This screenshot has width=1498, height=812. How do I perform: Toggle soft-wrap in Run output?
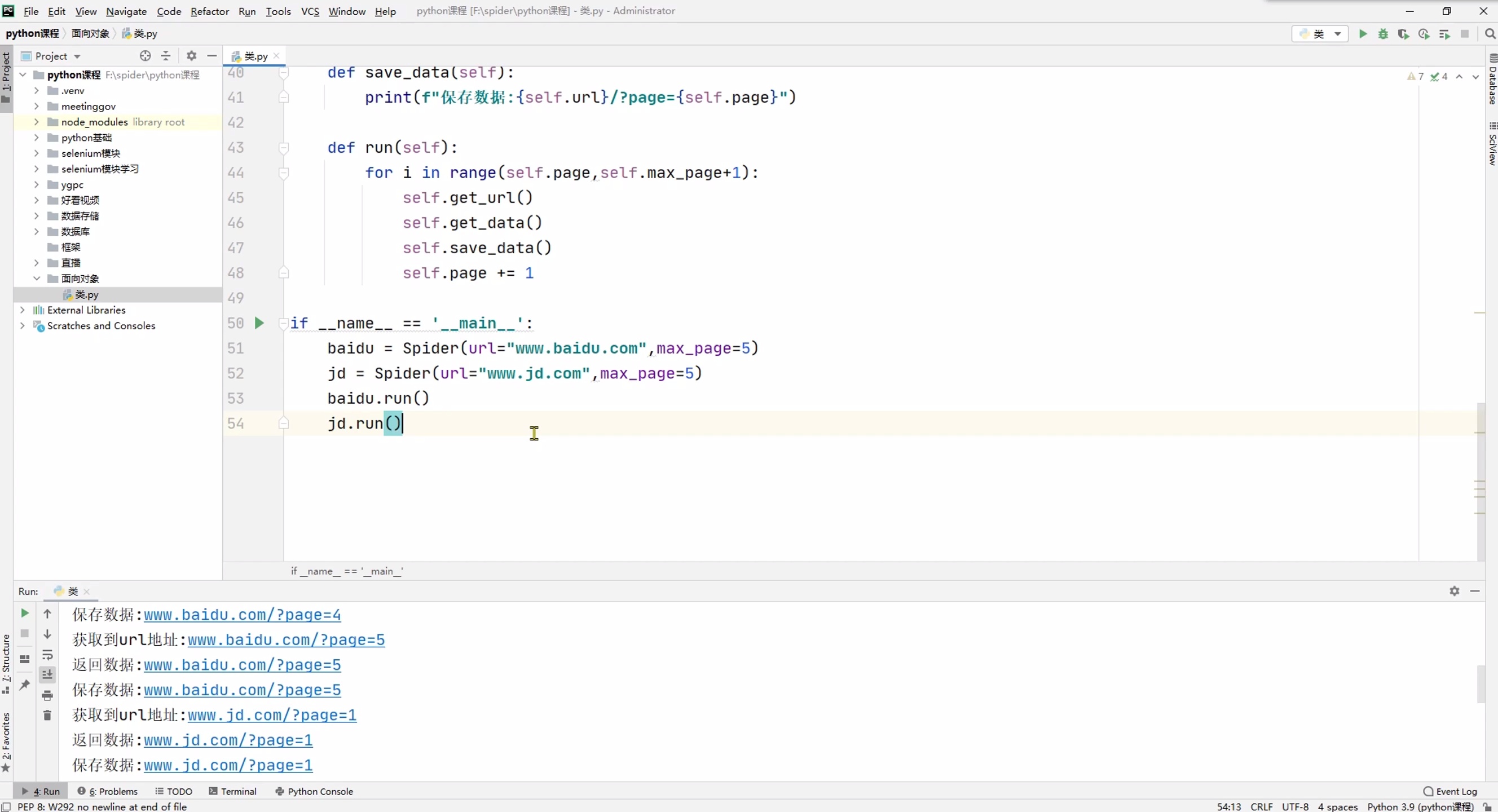48,655
